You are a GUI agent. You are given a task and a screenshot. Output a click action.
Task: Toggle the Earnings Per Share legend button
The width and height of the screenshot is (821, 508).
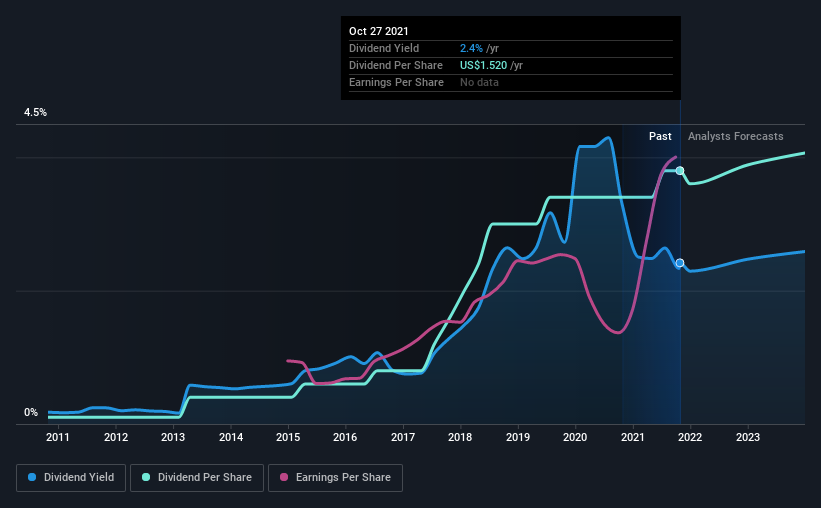(335, 478)
